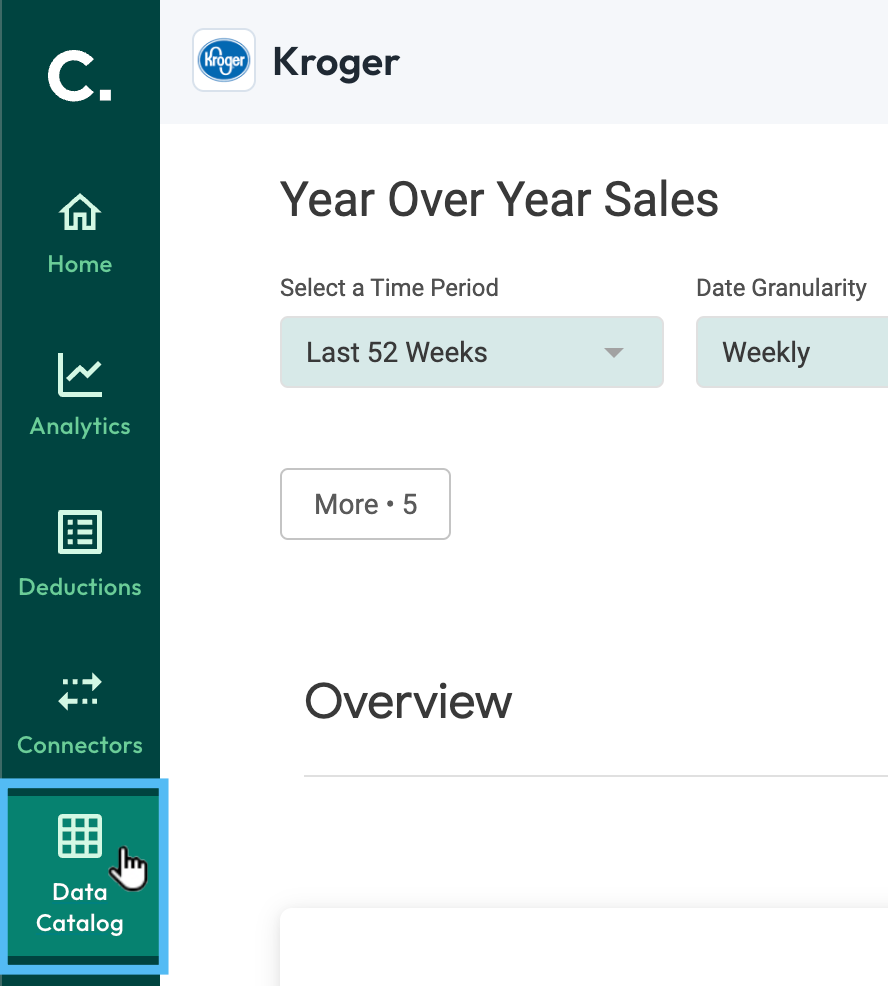Go to the Deductions page

coord(80,554)
